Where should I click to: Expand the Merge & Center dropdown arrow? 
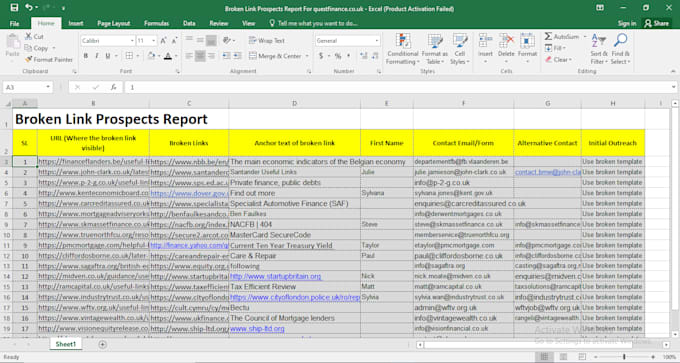307,56
